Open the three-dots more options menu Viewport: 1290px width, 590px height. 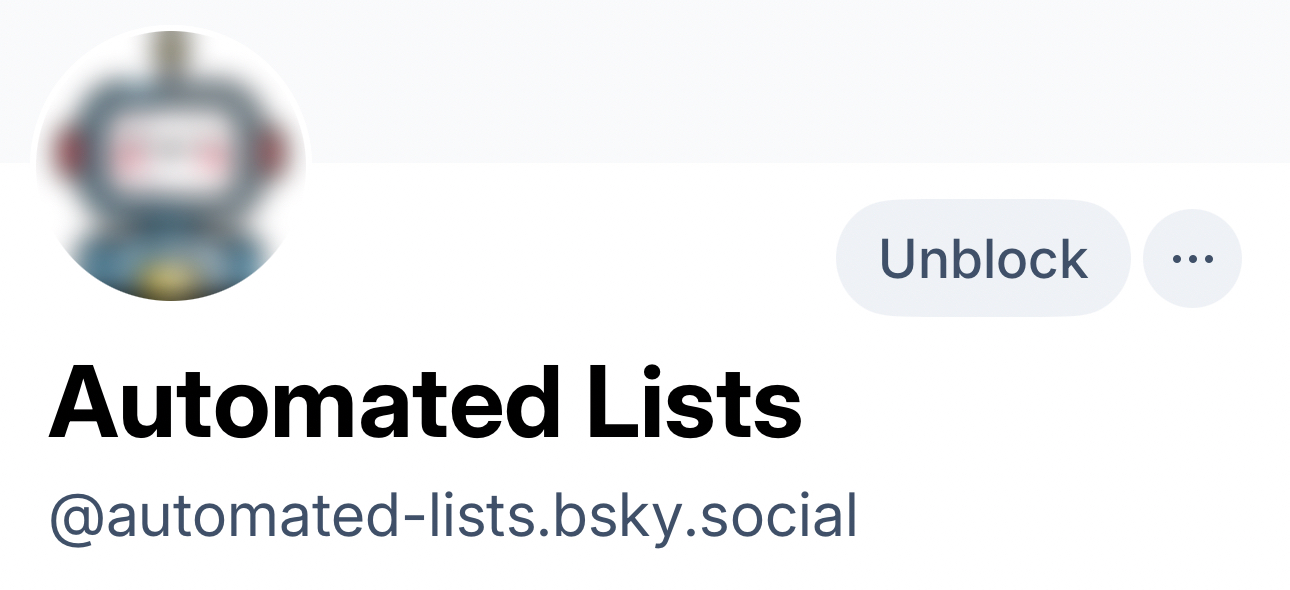tap(1192, 259)
